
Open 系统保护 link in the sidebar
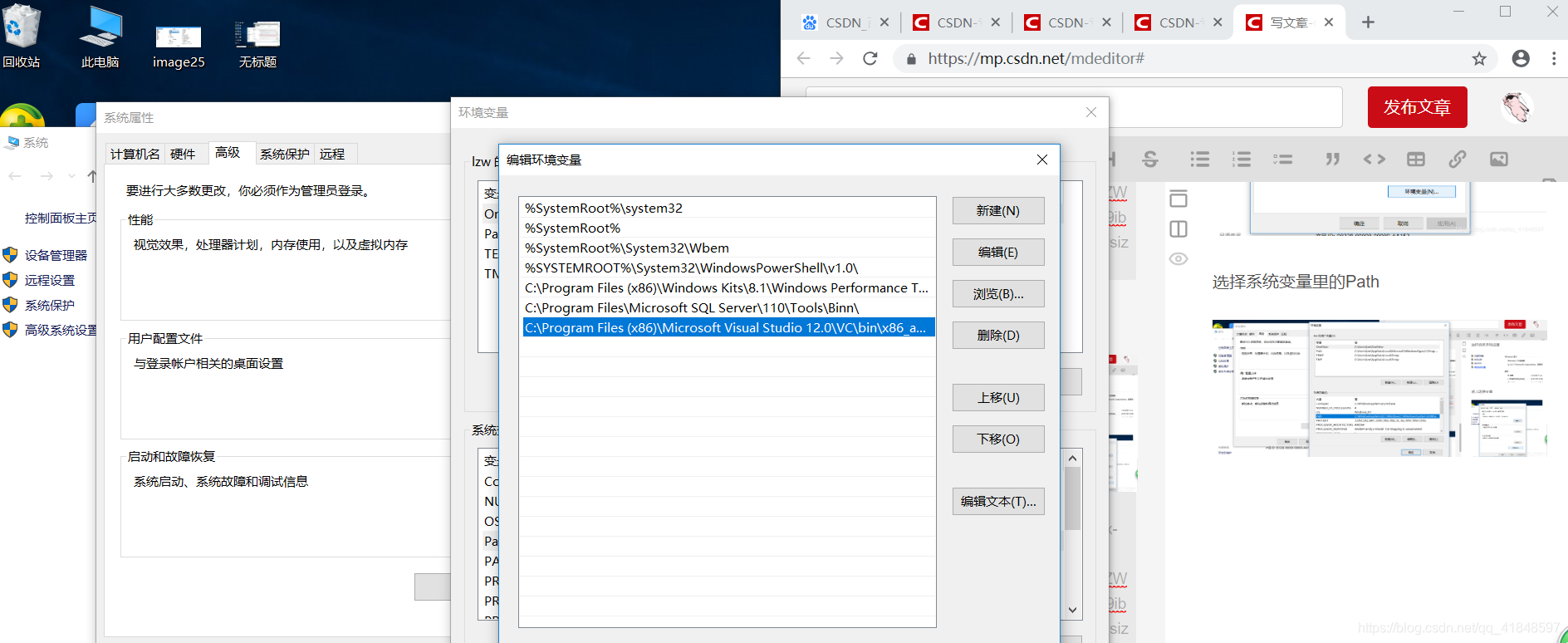tap(50, 305)
